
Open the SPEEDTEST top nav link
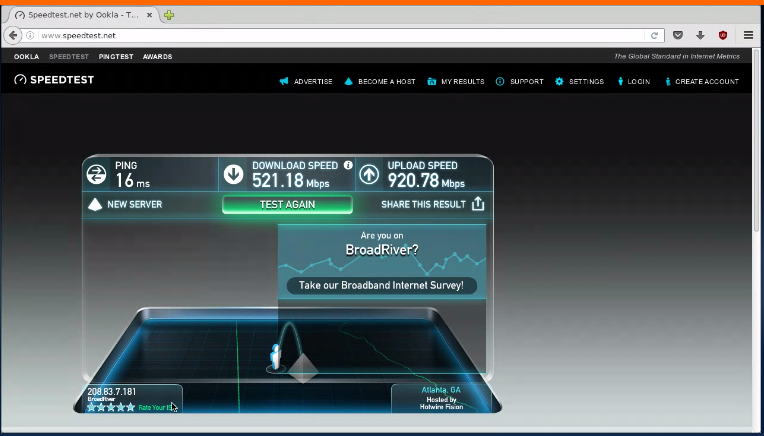click(x=69, y=57)
